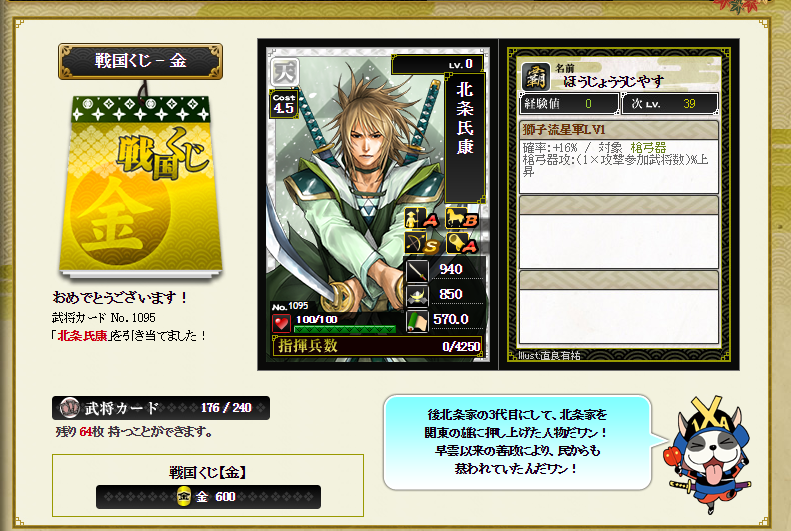791x531 pixels.
Task: Click the 獅子流星軍 LV1 skill header
Action: click(618, 130)
